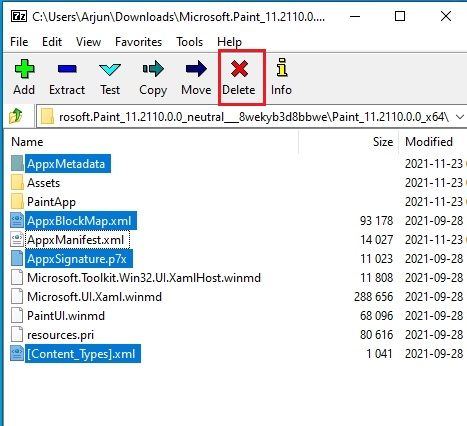Open the File menu
Image resolution: width=467 pixels, height=426 pixels.
19,42
